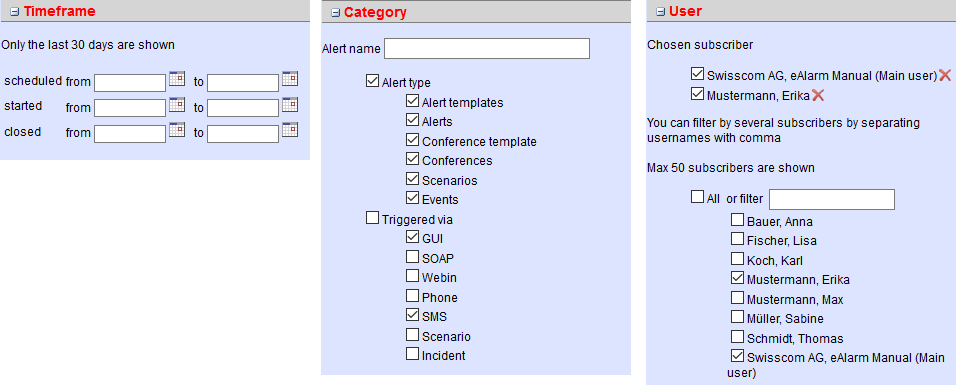Focus the subscriber filter input box

point(832,200)
